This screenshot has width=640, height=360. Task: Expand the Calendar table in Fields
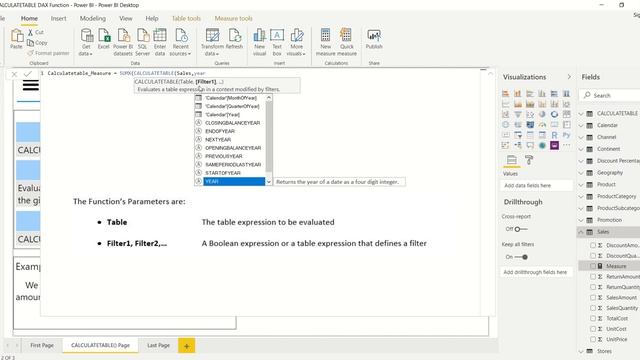581,125
